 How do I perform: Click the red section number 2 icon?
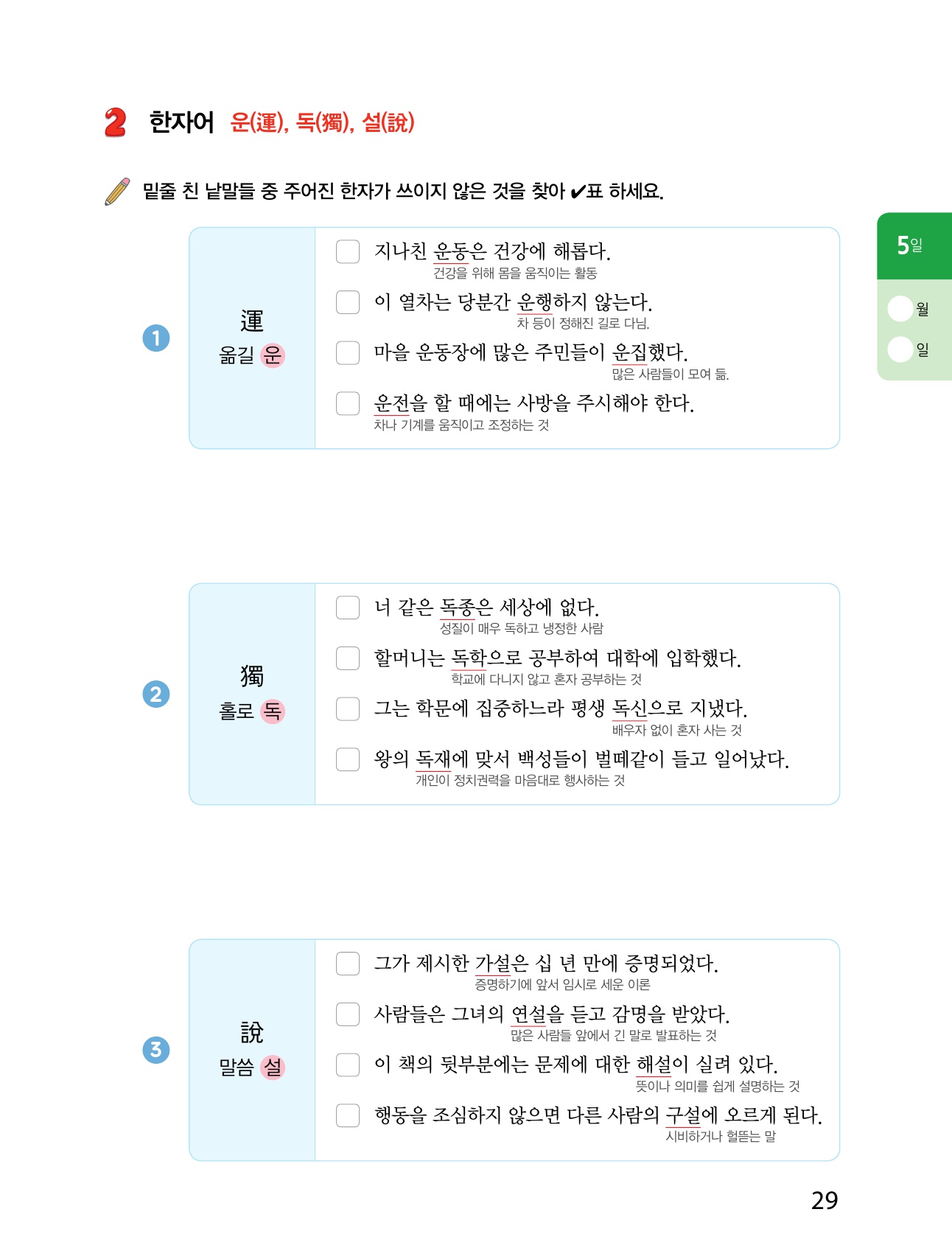click(116, 122)
